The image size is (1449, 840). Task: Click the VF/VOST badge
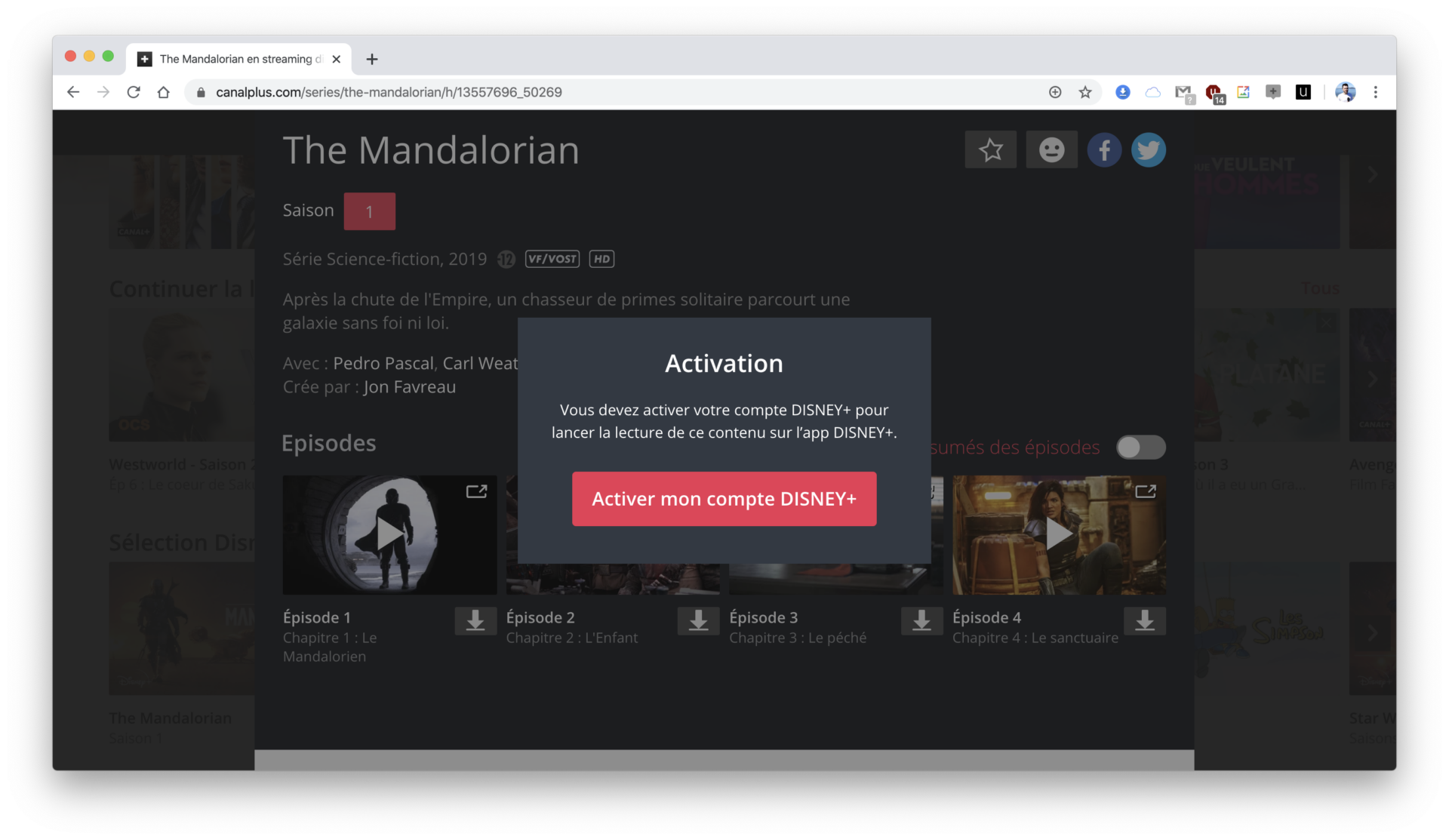(x=552, y=259)
